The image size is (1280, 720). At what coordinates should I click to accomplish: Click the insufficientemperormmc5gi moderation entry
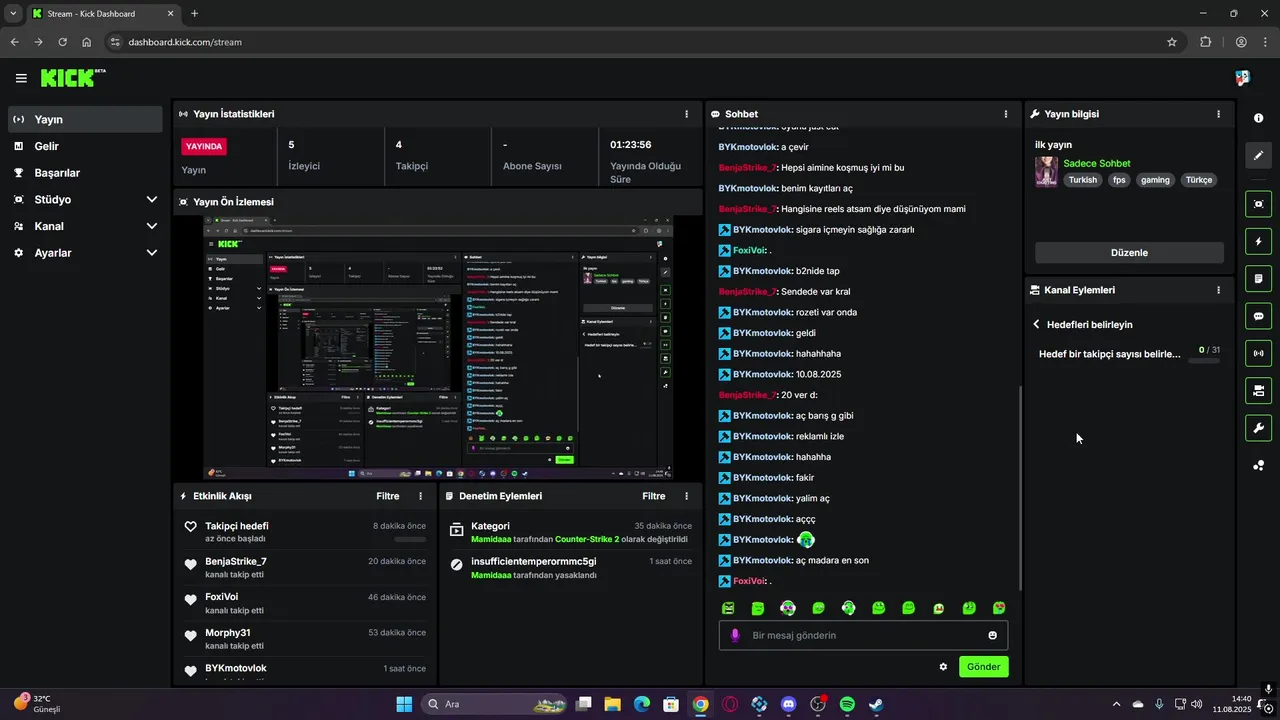point(570,567)
